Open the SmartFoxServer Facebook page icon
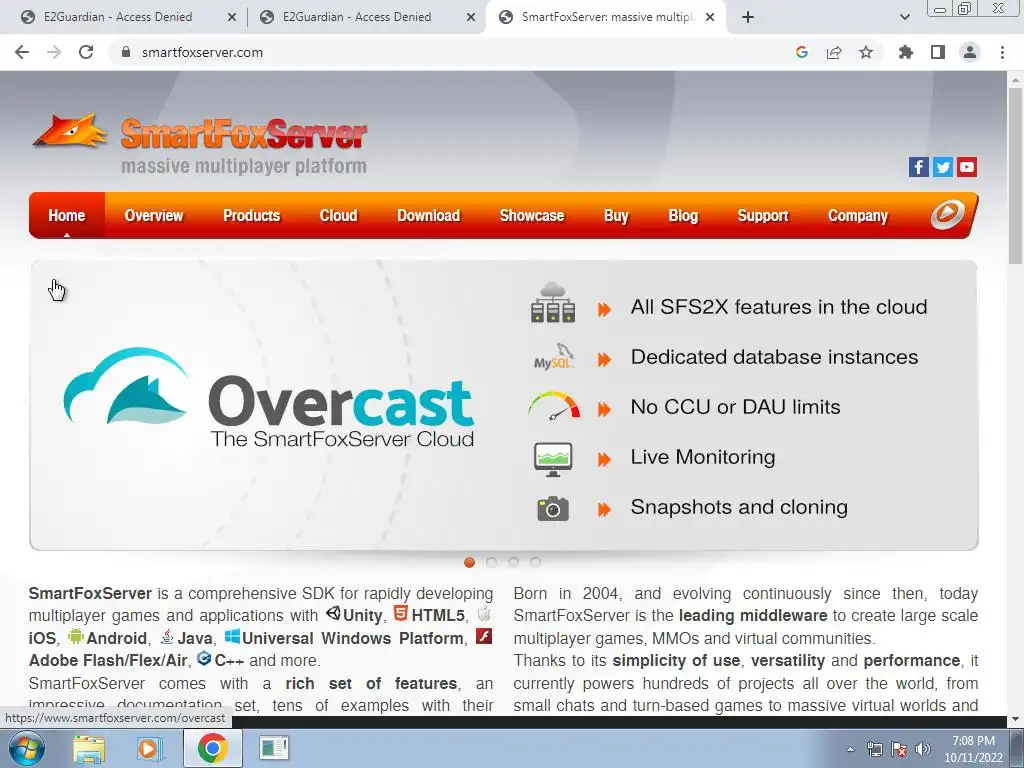Screen dimensions: 1024x768 pyautogui.click(x=918, y=167)
